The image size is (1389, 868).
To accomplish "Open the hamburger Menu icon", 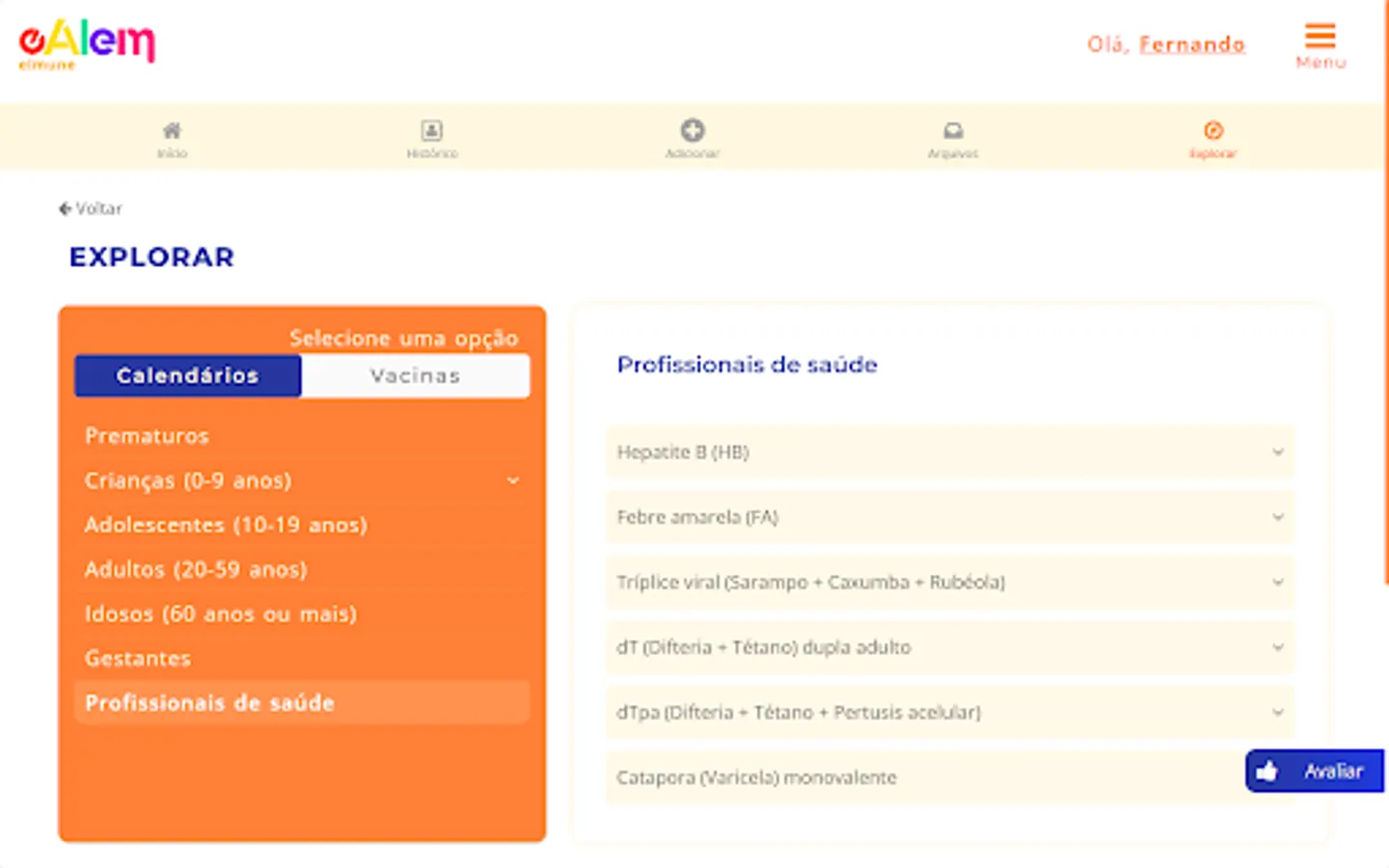I will click(x=1321, y=38).
